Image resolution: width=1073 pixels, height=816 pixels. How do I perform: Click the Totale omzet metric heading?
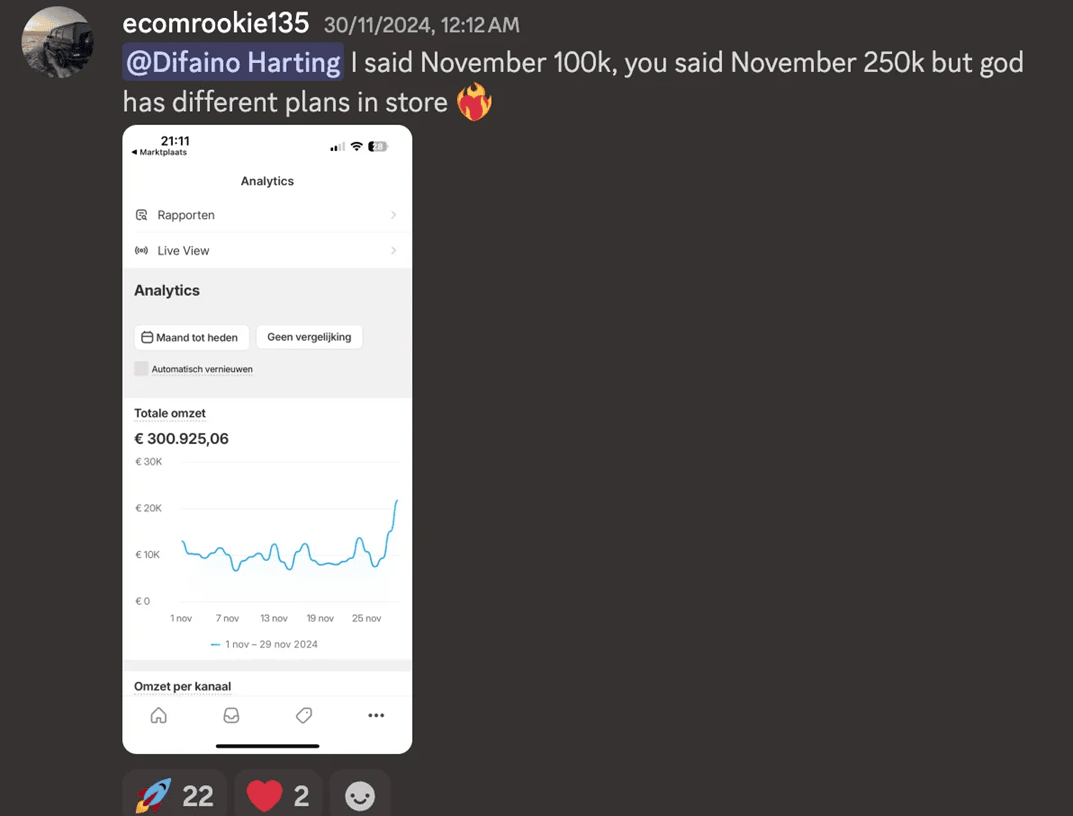[170, 413]
